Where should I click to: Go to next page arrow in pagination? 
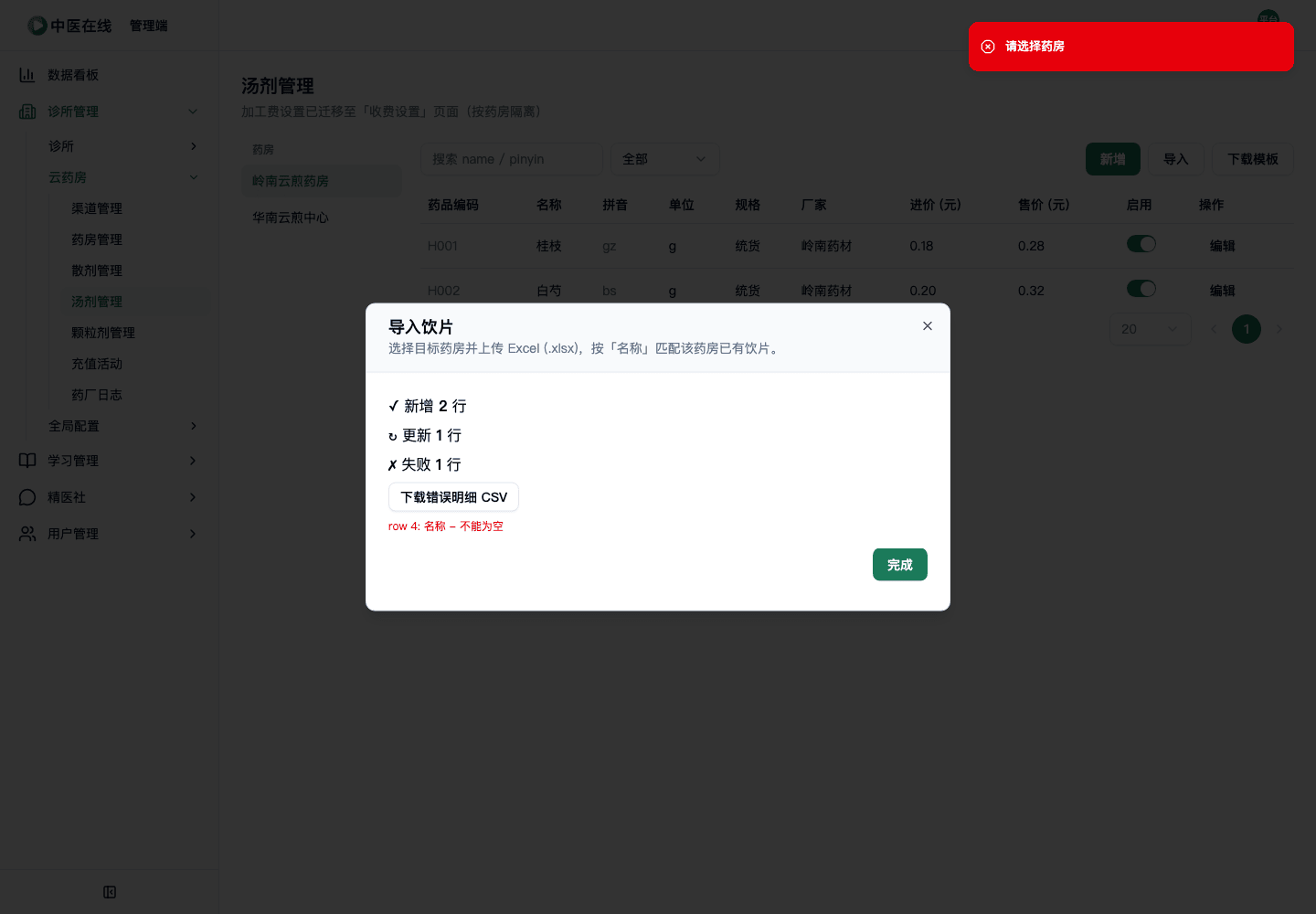(x=1279, y=329)
